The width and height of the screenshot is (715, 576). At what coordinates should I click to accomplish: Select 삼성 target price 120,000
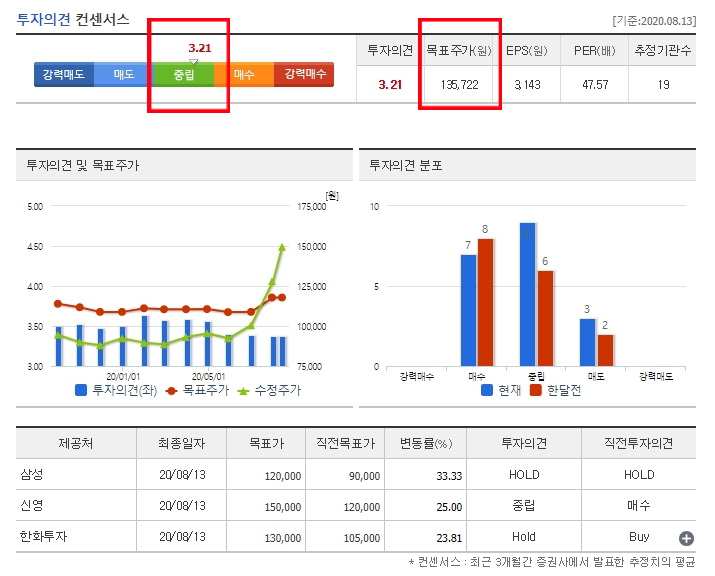point(283,476)
